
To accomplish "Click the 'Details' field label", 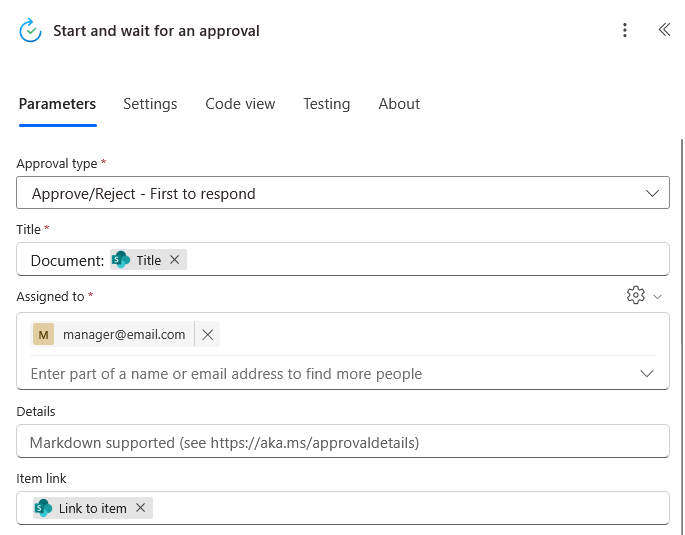I will pos(36,411).
